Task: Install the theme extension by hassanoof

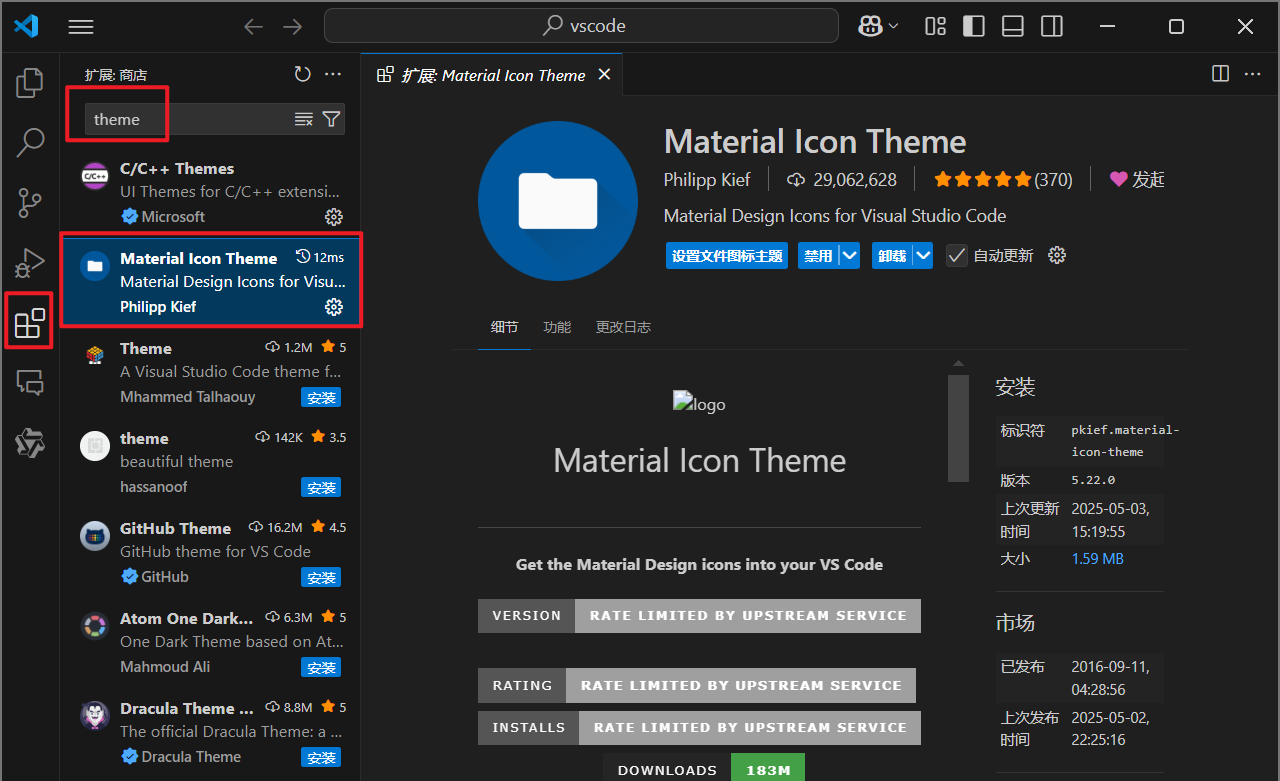Action: click(x=321, y=488)
